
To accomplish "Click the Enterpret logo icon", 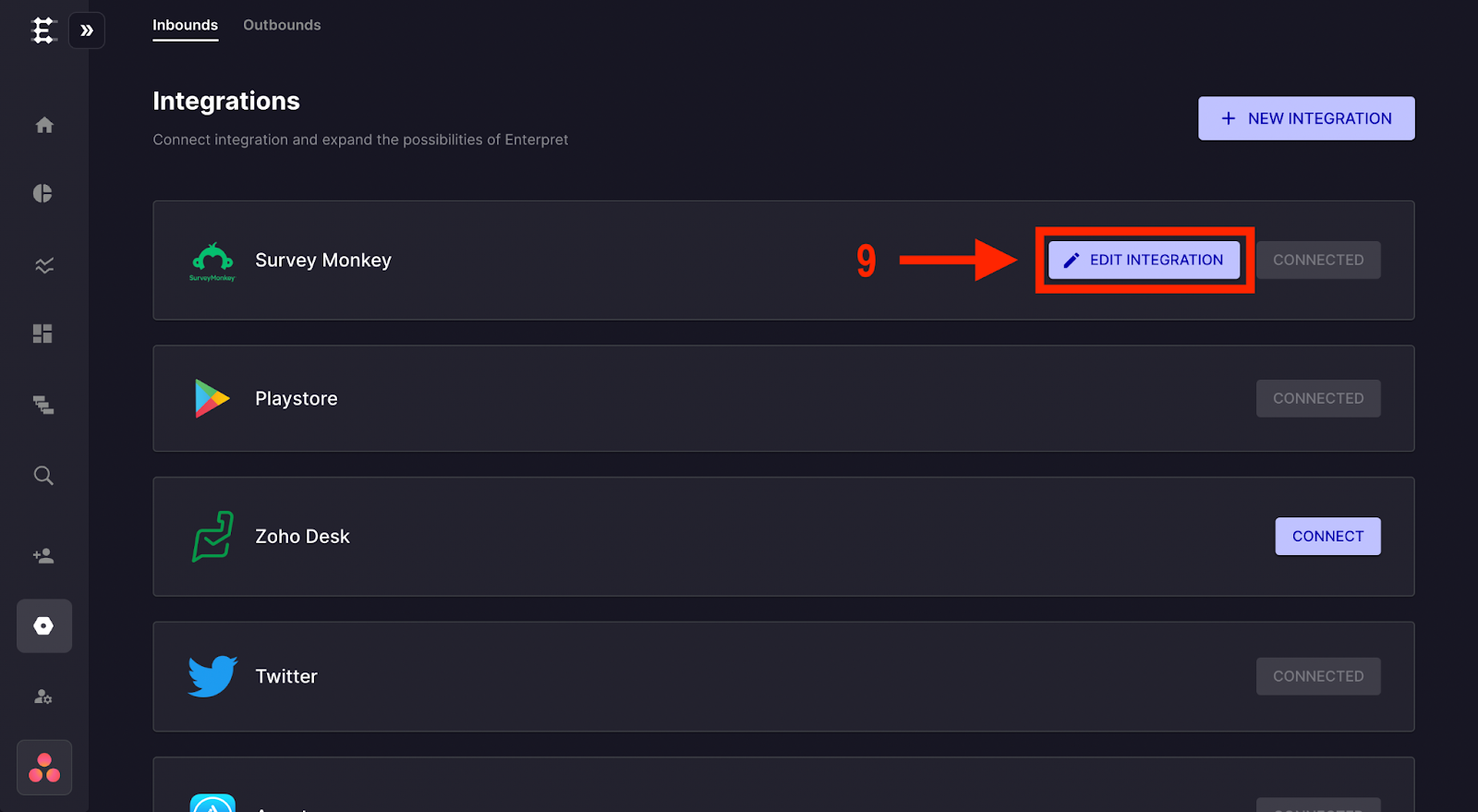I will click(43, 30).
